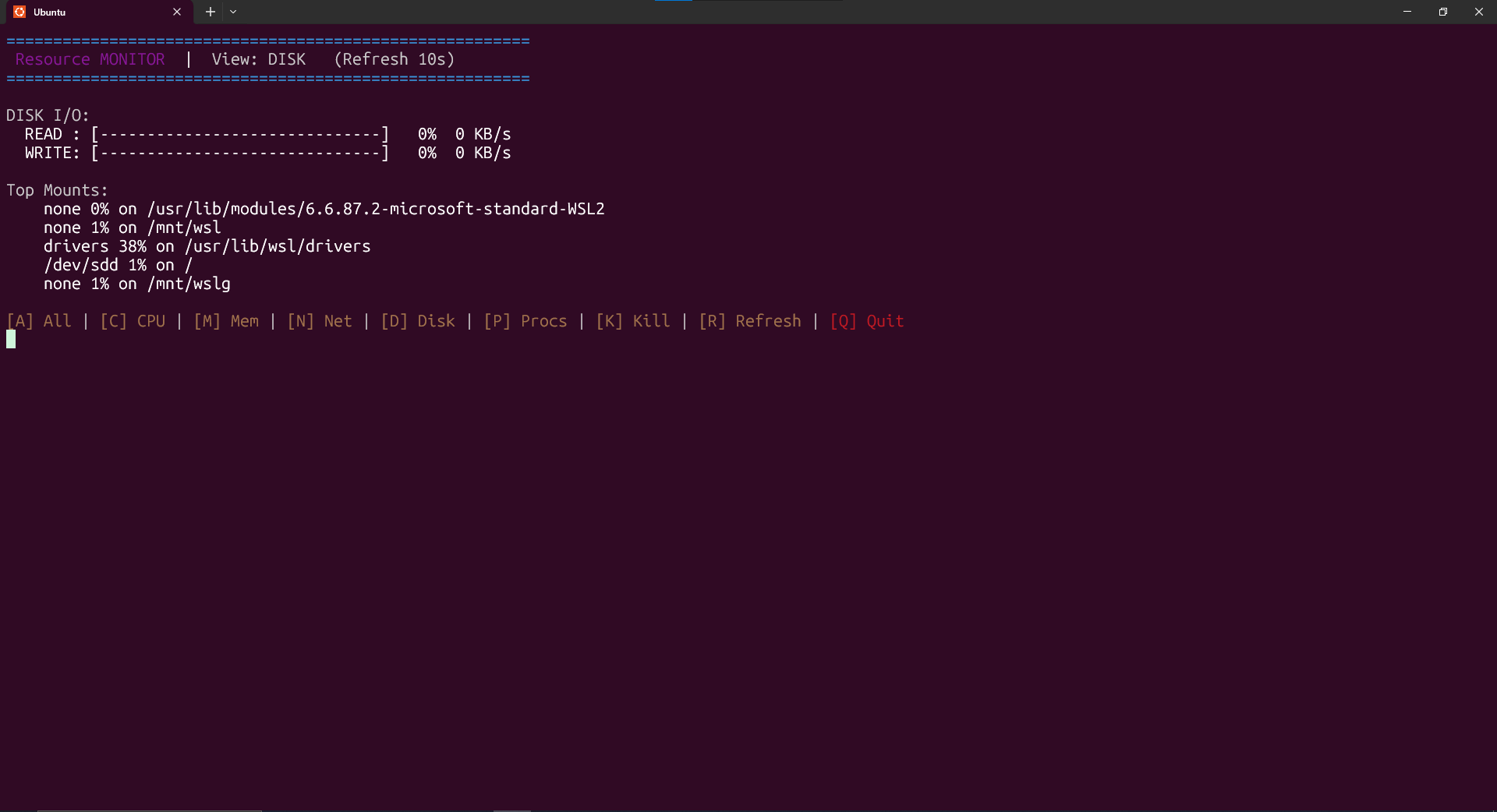Switch to the Mem view
This screenshot has width=1497, height=812.
pos(227,321)
